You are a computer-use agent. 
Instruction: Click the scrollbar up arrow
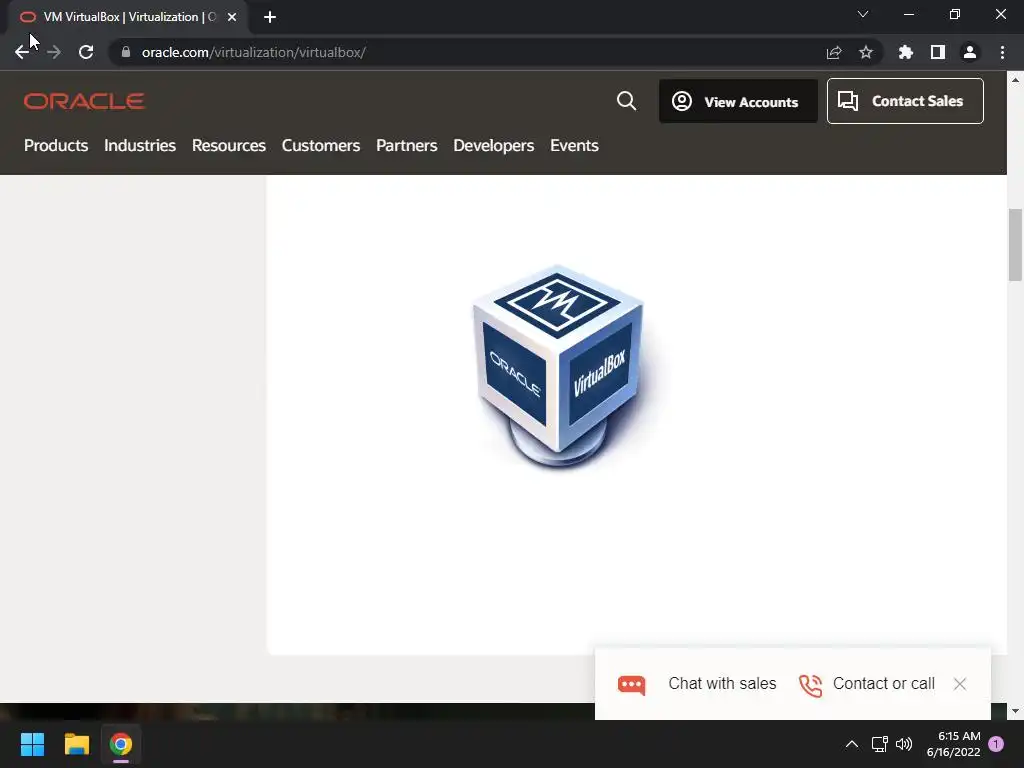click(1015, 80)
